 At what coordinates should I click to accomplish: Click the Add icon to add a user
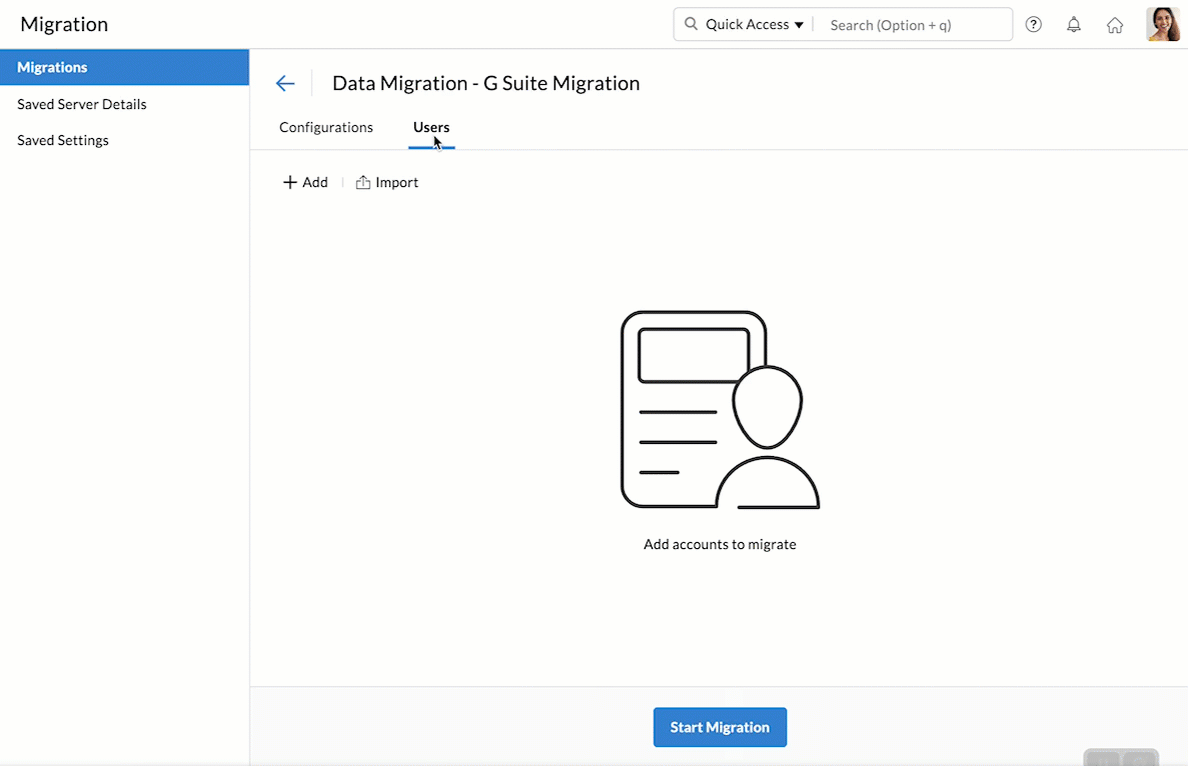click(x=289, y=182)
